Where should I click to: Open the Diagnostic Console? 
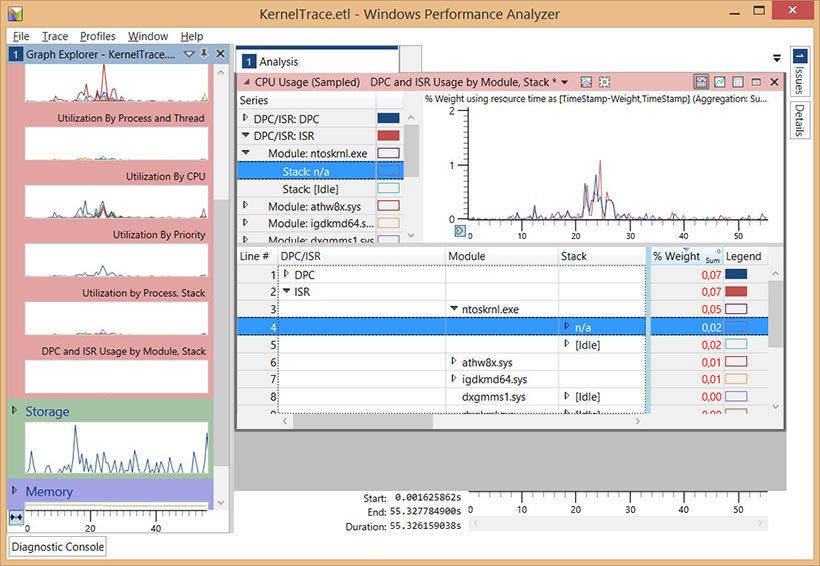pyautogui.click(x=58, y=547)
